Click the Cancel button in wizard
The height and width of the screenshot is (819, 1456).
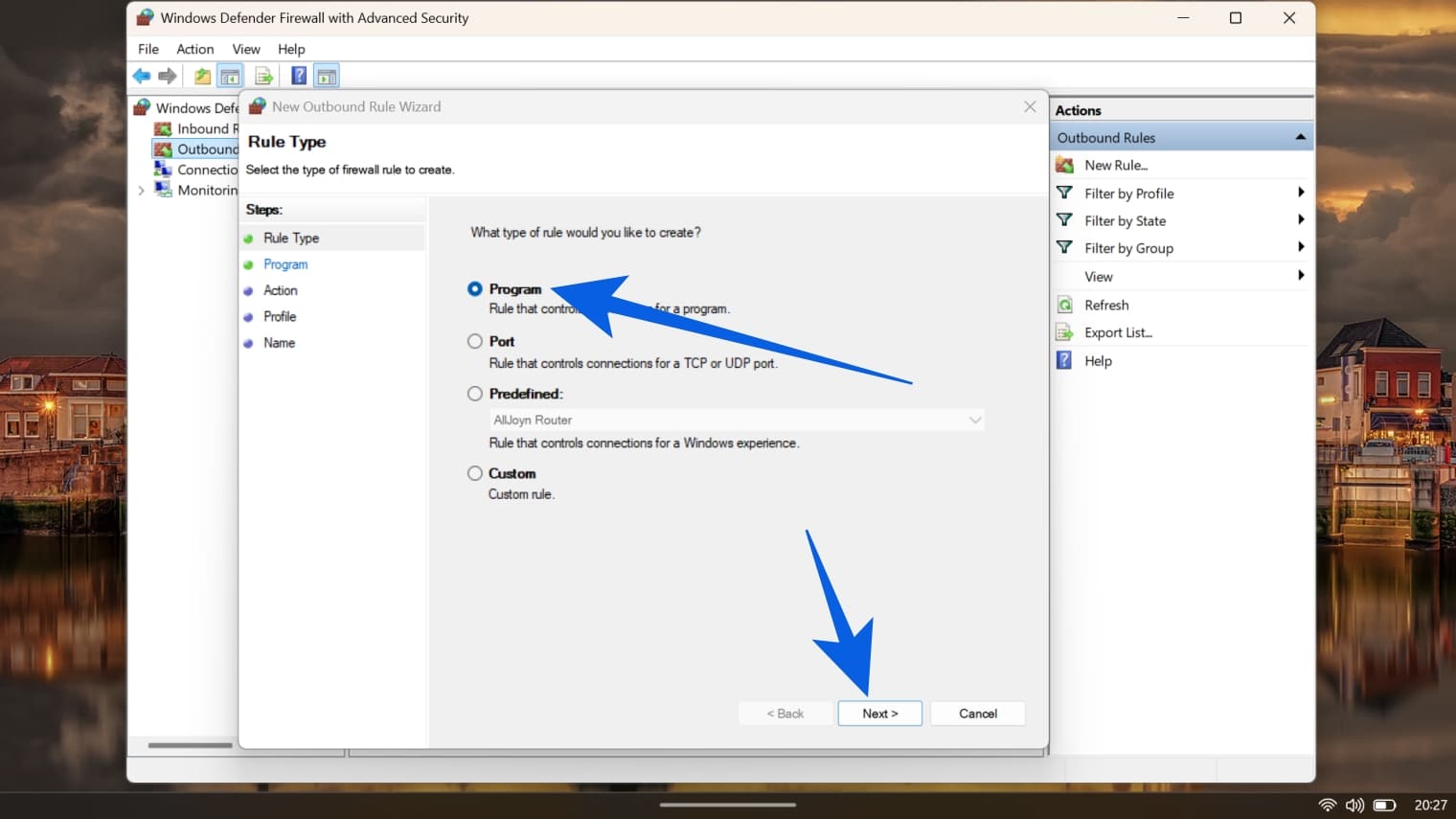click(978, 714)
